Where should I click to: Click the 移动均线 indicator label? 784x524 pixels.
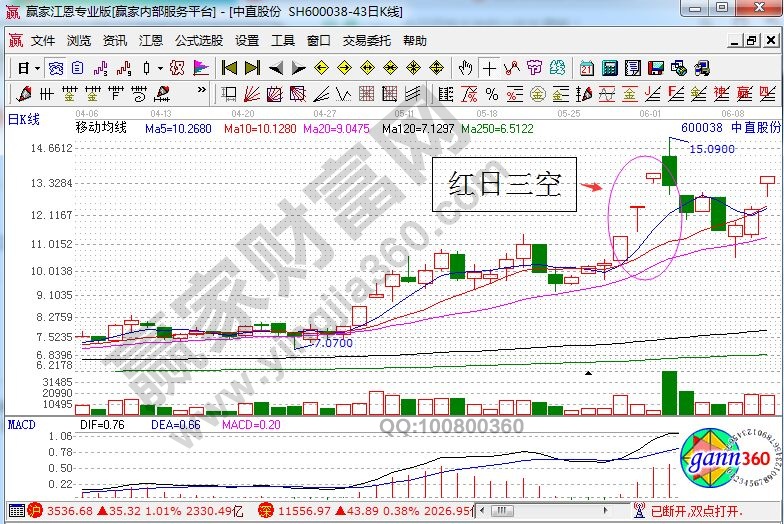[102, 128]
